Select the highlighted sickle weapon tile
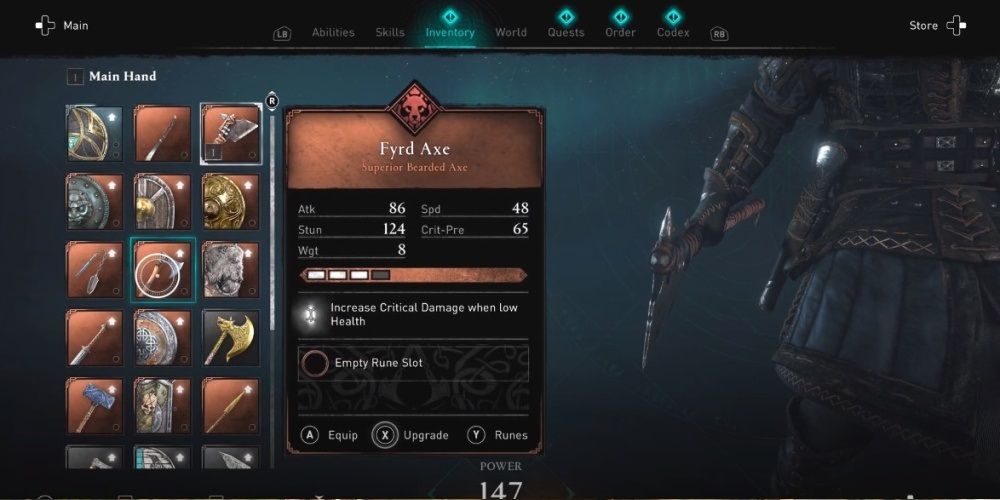This screenshot has height=500, width=1000. click(x=163, y=270)
